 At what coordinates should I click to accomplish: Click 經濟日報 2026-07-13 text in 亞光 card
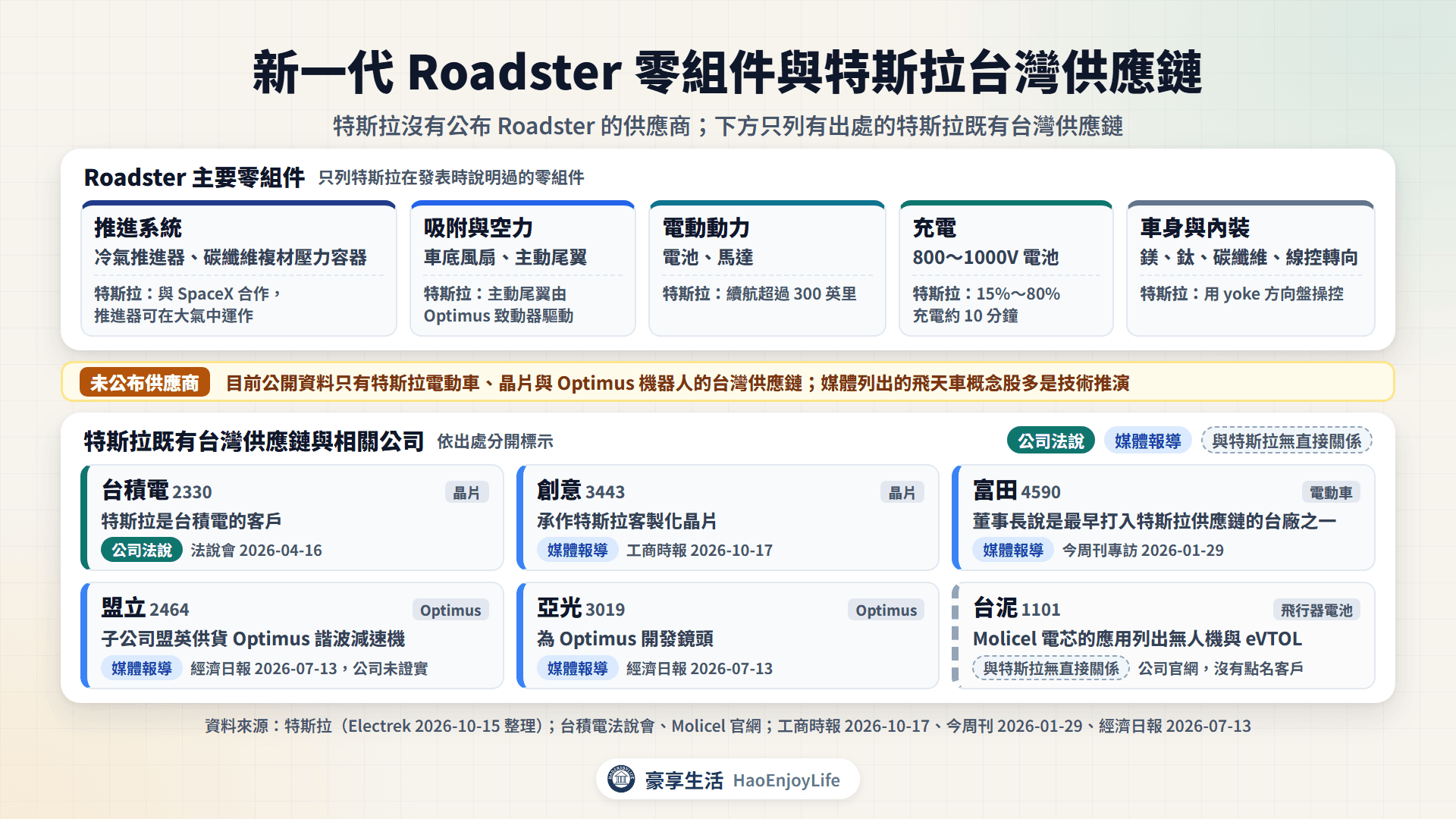699,669
